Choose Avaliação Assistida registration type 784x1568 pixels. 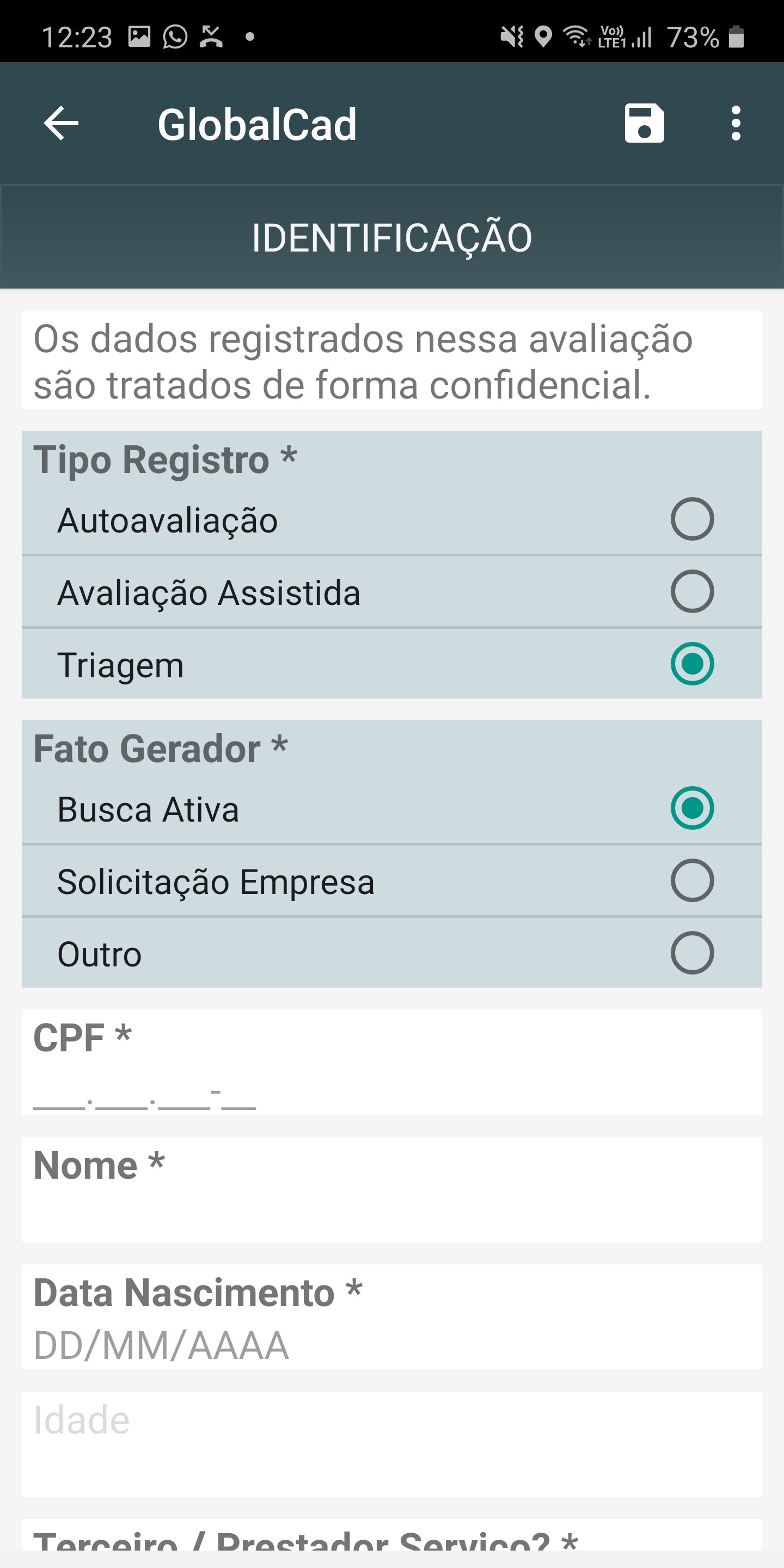click(692, 591)
